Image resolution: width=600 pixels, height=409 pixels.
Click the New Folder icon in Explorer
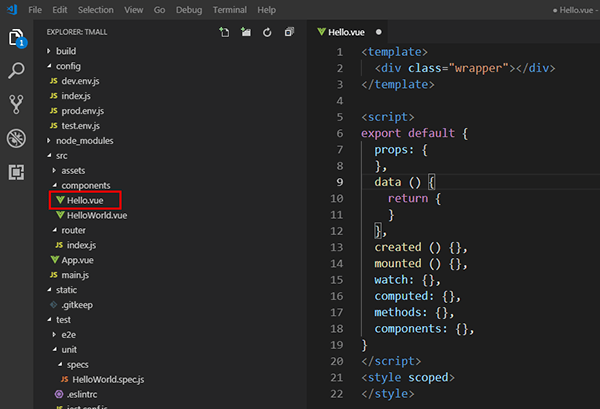pyautogui.click(x=246, y=32)
